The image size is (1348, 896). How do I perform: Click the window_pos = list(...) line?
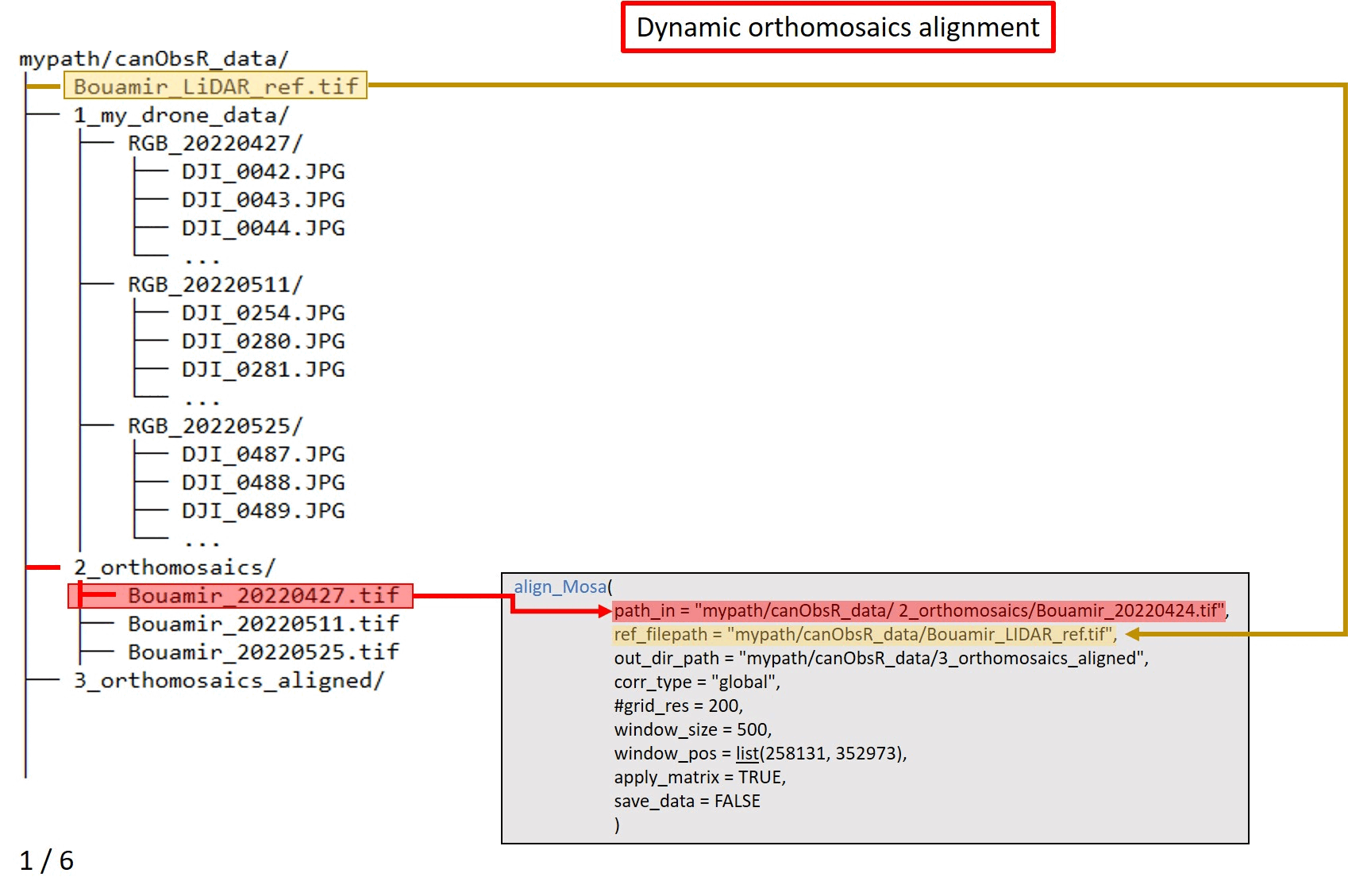click(x=761, y=753)
